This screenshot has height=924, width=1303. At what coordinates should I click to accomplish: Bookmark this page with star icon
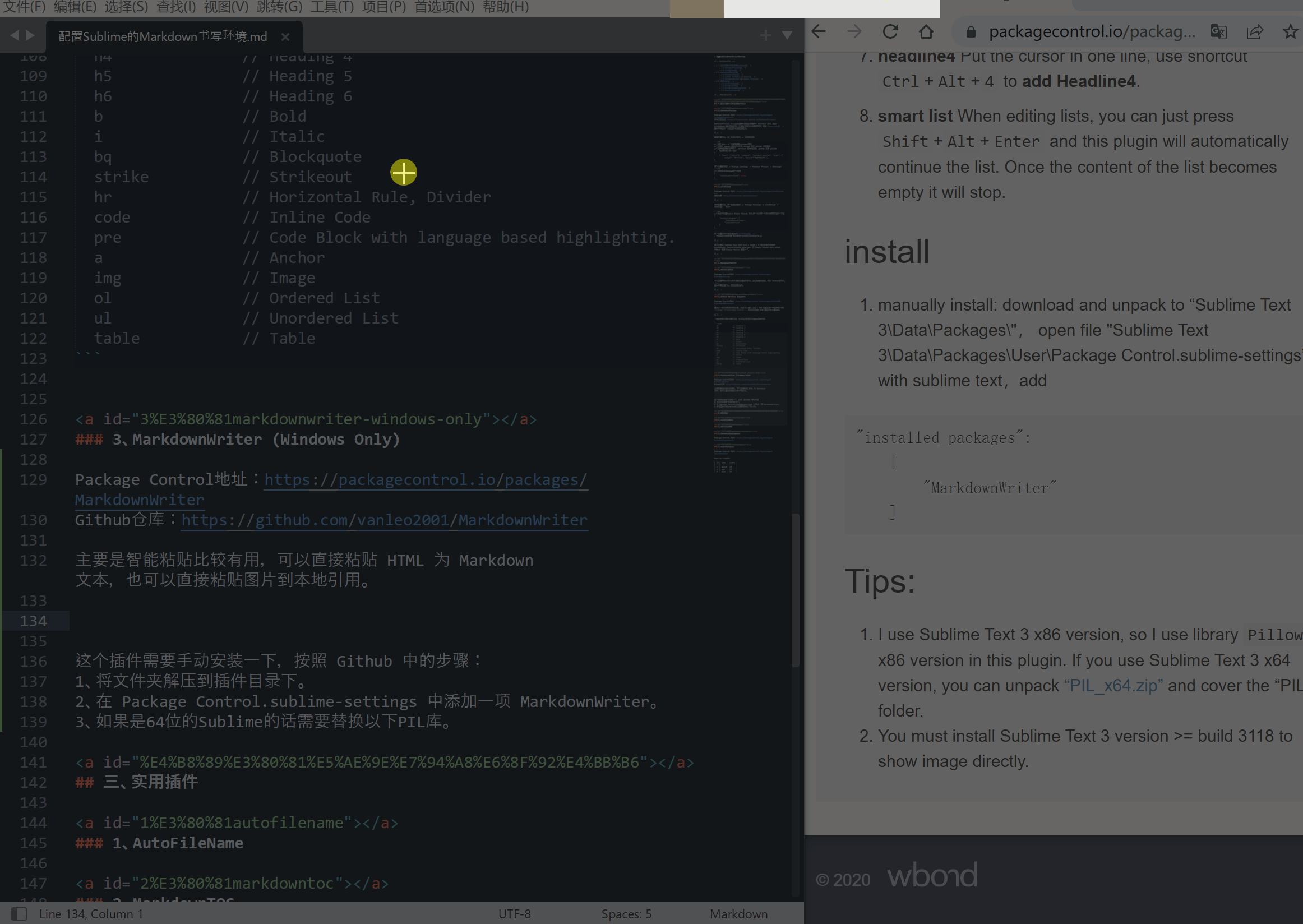click(1291, 32)
